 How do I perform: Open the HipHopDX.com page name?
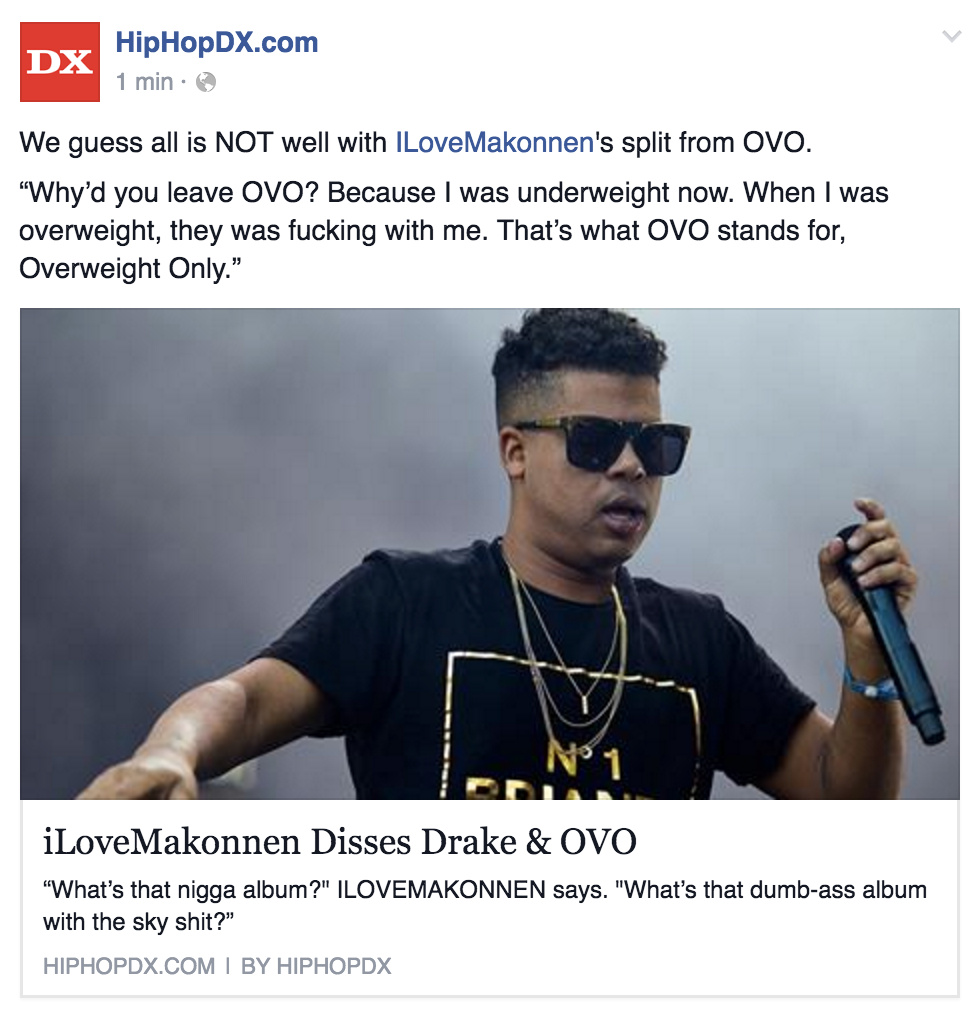tap(217, 43)
